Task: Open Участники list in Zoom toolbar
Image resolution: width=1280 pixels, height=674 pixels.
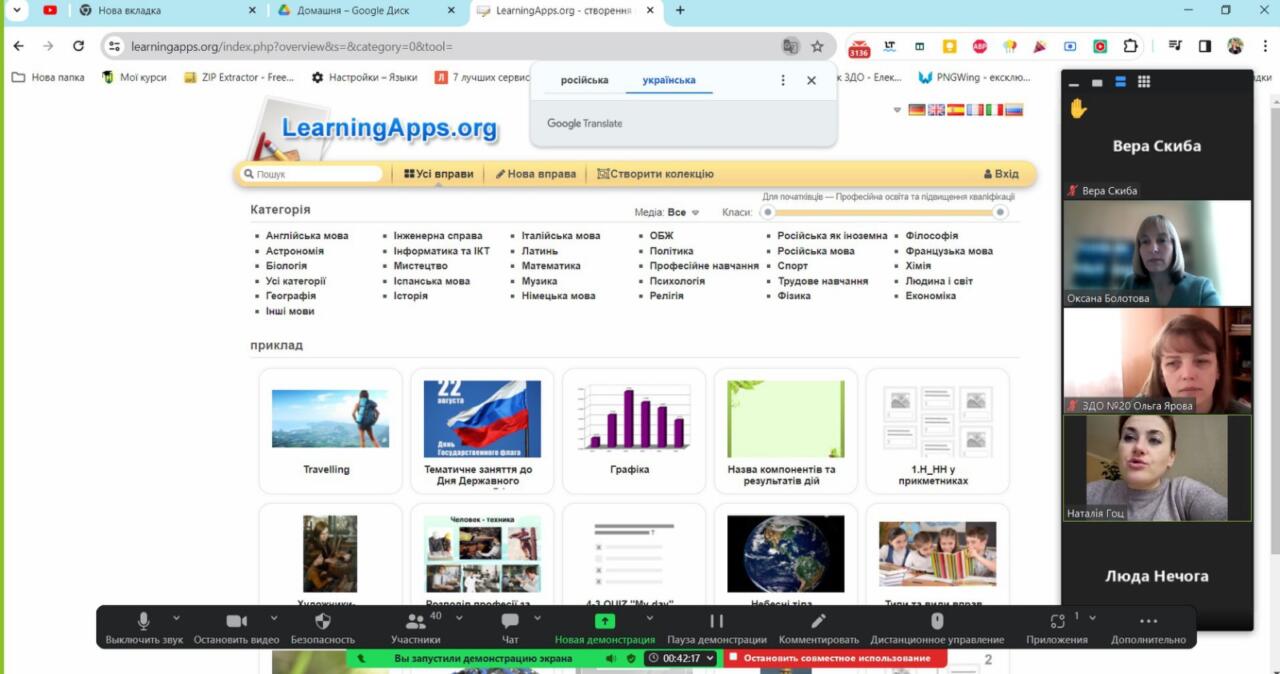Action: pos(415,626)
